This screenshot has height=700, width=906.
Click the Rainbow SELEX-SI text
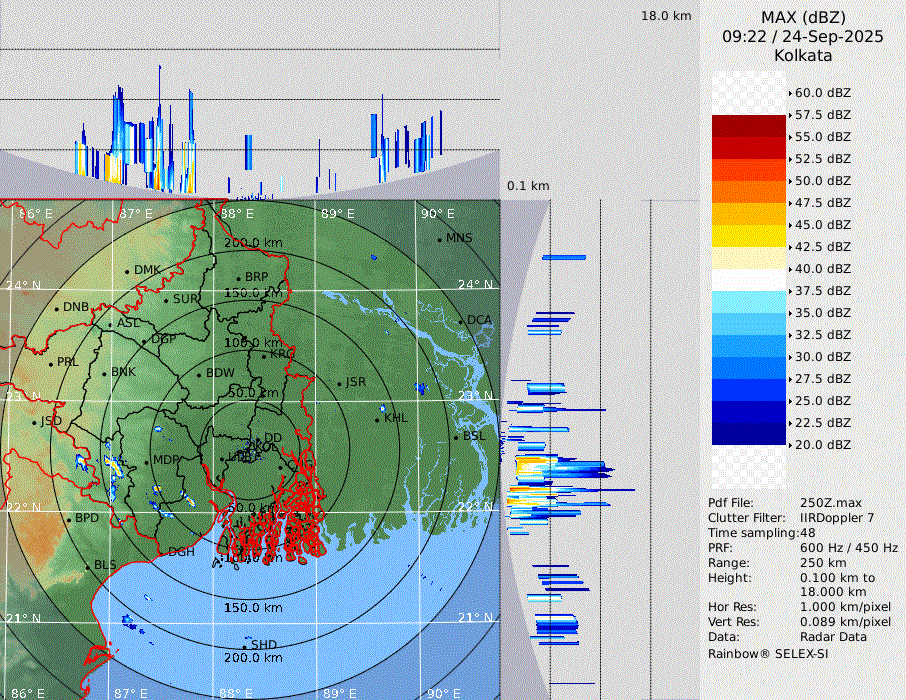768,653
